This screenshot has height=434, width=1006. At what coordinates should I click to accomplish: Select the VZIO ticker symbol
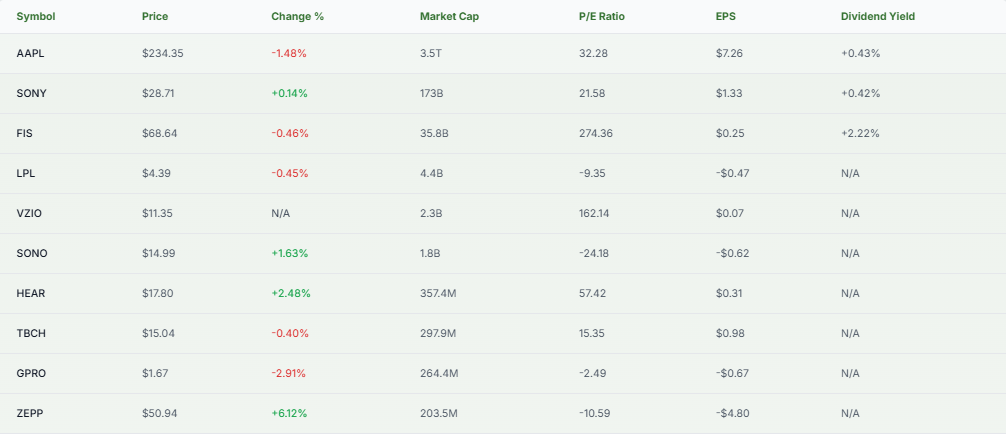click(30, 213)
